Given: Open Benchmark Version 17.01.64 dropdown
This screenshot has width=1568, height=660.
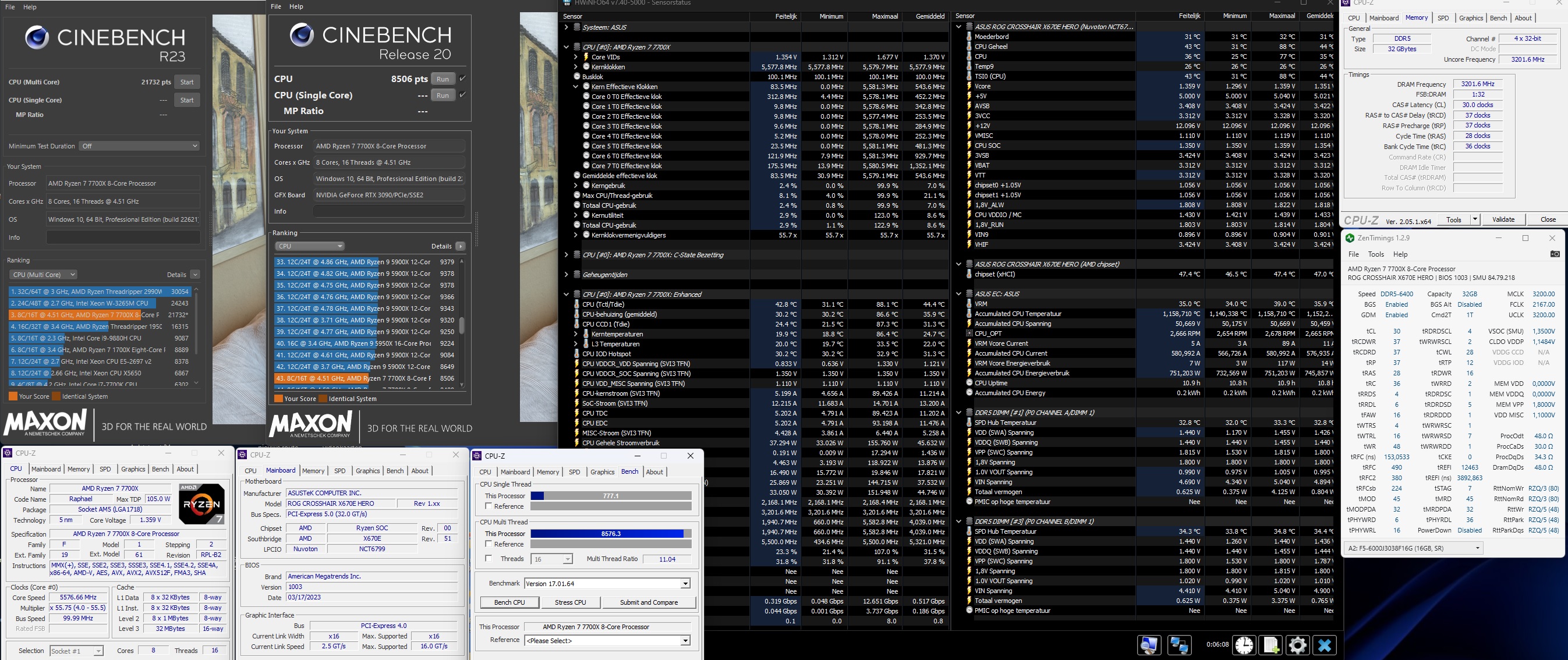Looking at the screenshot, I should pyautogui.click(x=607, y=584).
